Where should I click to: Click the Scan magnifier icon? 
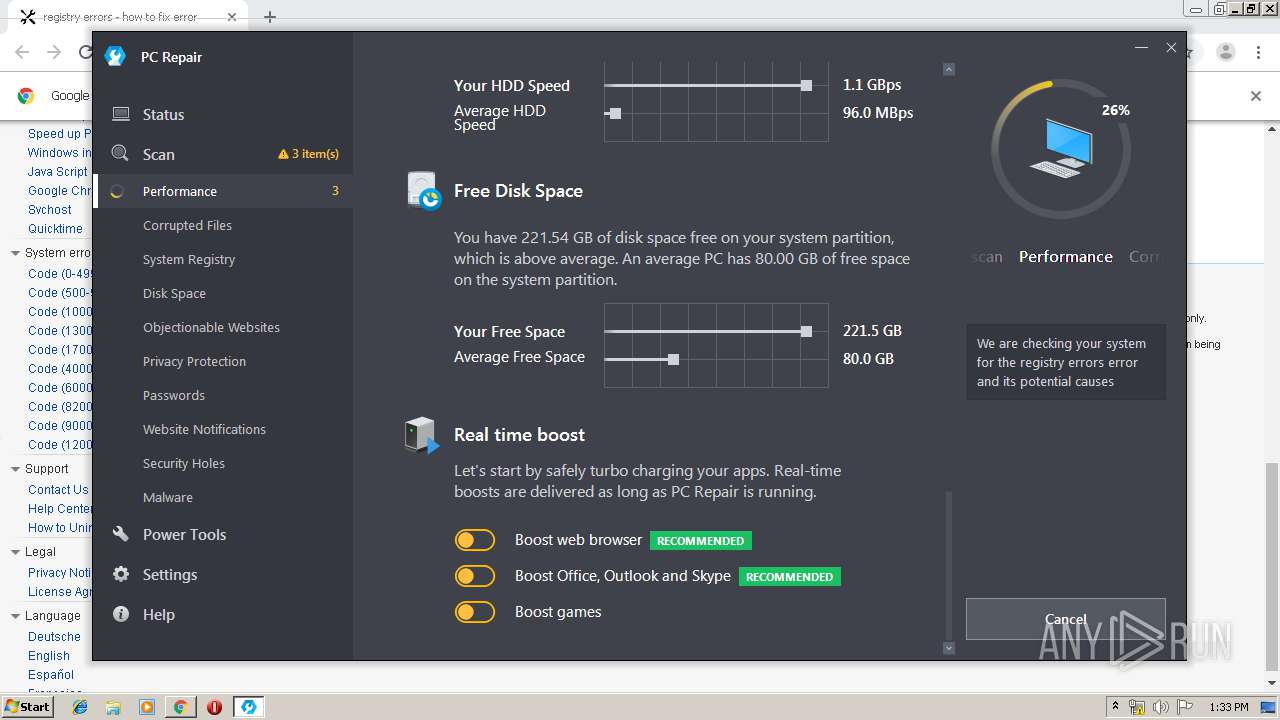[120, 153]
